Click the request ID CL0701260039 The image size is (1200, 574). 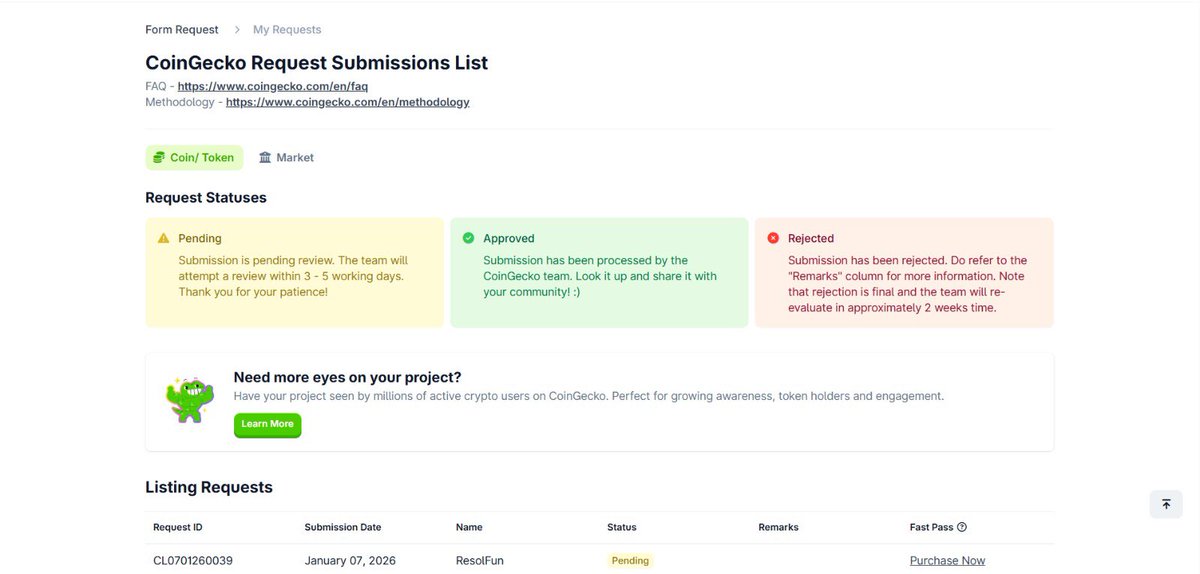click(193, 560)
